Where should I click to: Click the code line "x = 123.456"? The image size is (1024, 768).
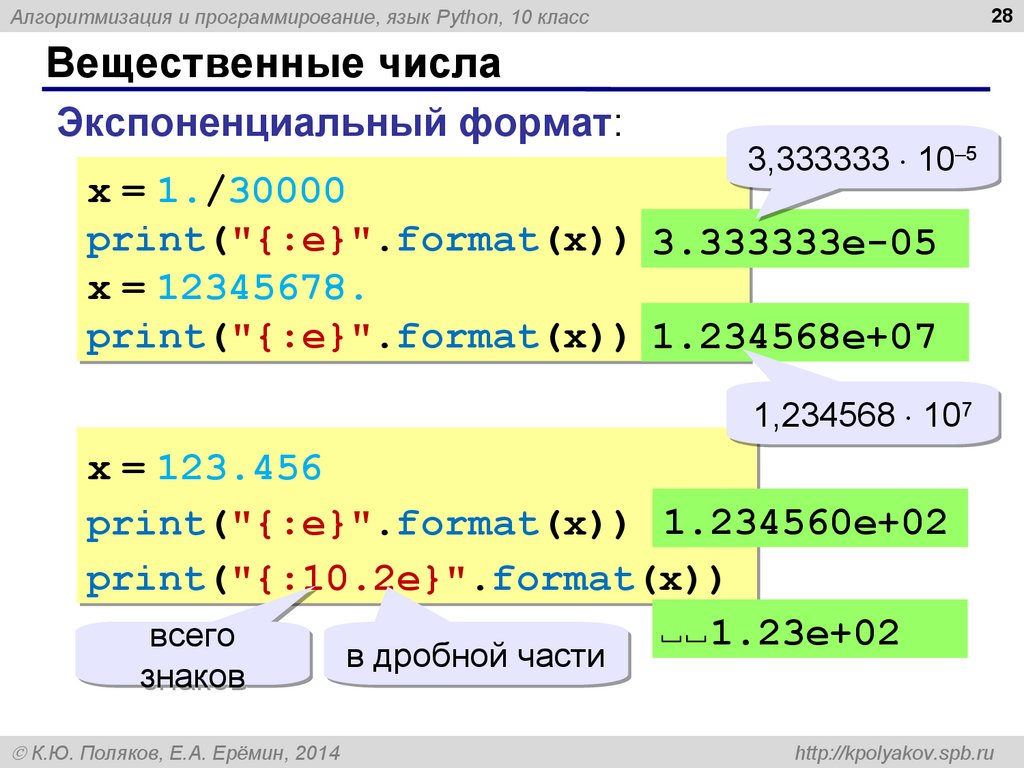[204, 468]
